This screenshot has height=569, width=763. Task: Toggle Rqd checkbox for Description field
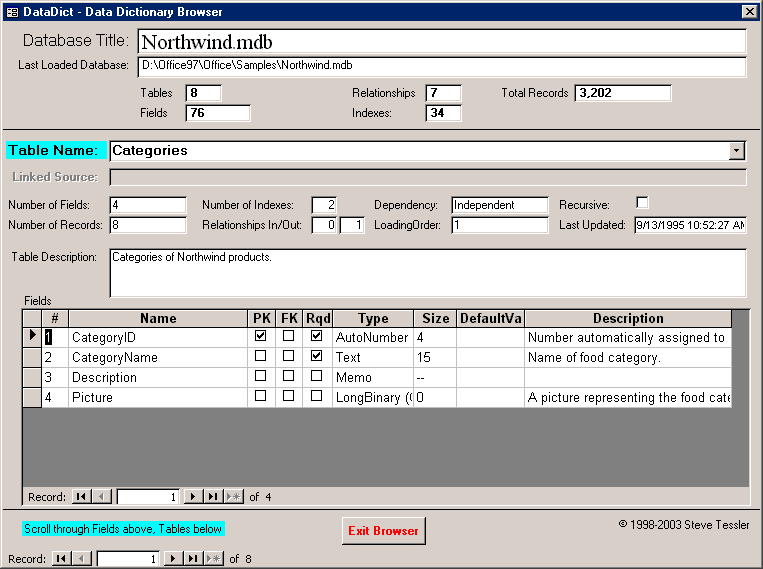(x=316, y=376)
